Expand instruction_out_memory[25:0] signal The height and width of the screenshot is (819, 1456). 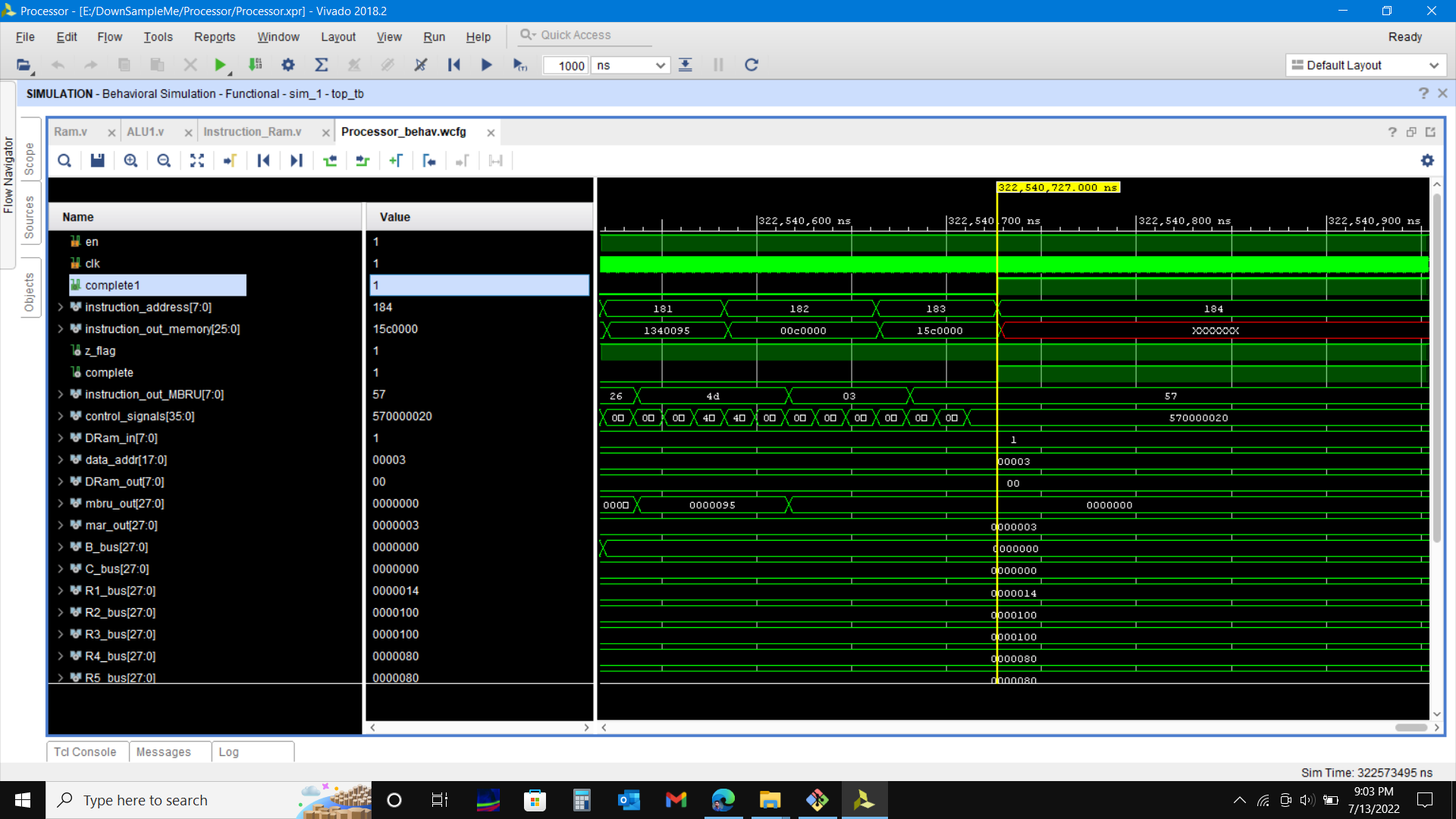pyautogui.click(x=61, y=329)
